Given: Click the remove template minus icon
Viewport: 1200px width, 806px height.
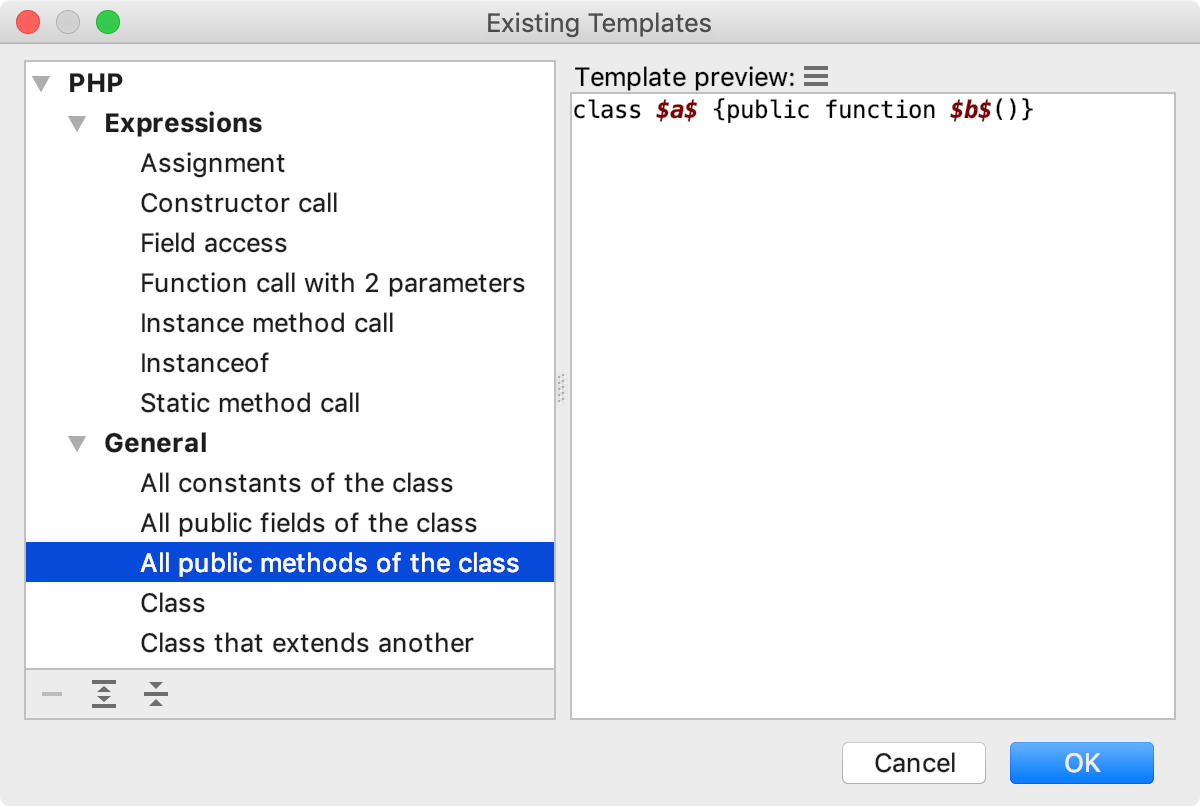Looking at the screenshot, I should tap(52, 693).
